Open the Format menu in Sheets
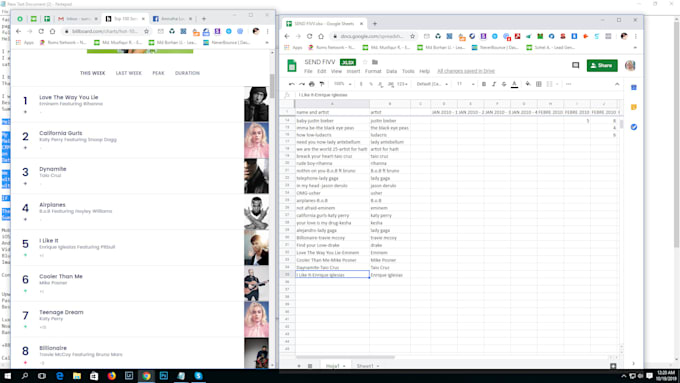Screen dimensions: 680x383 point(373,71)
